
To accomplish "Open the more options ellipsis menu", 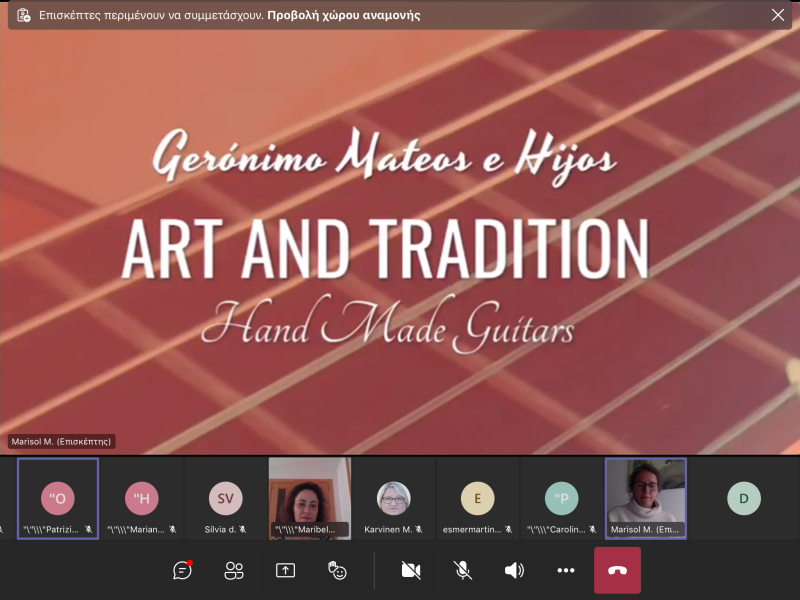I will (x=566, y=570).
